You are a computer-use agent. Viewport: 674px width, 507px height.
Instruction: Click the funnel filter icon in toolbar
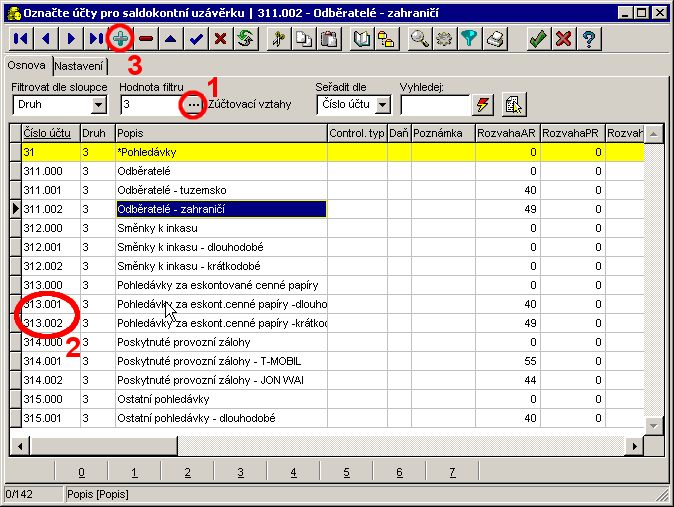472,38
